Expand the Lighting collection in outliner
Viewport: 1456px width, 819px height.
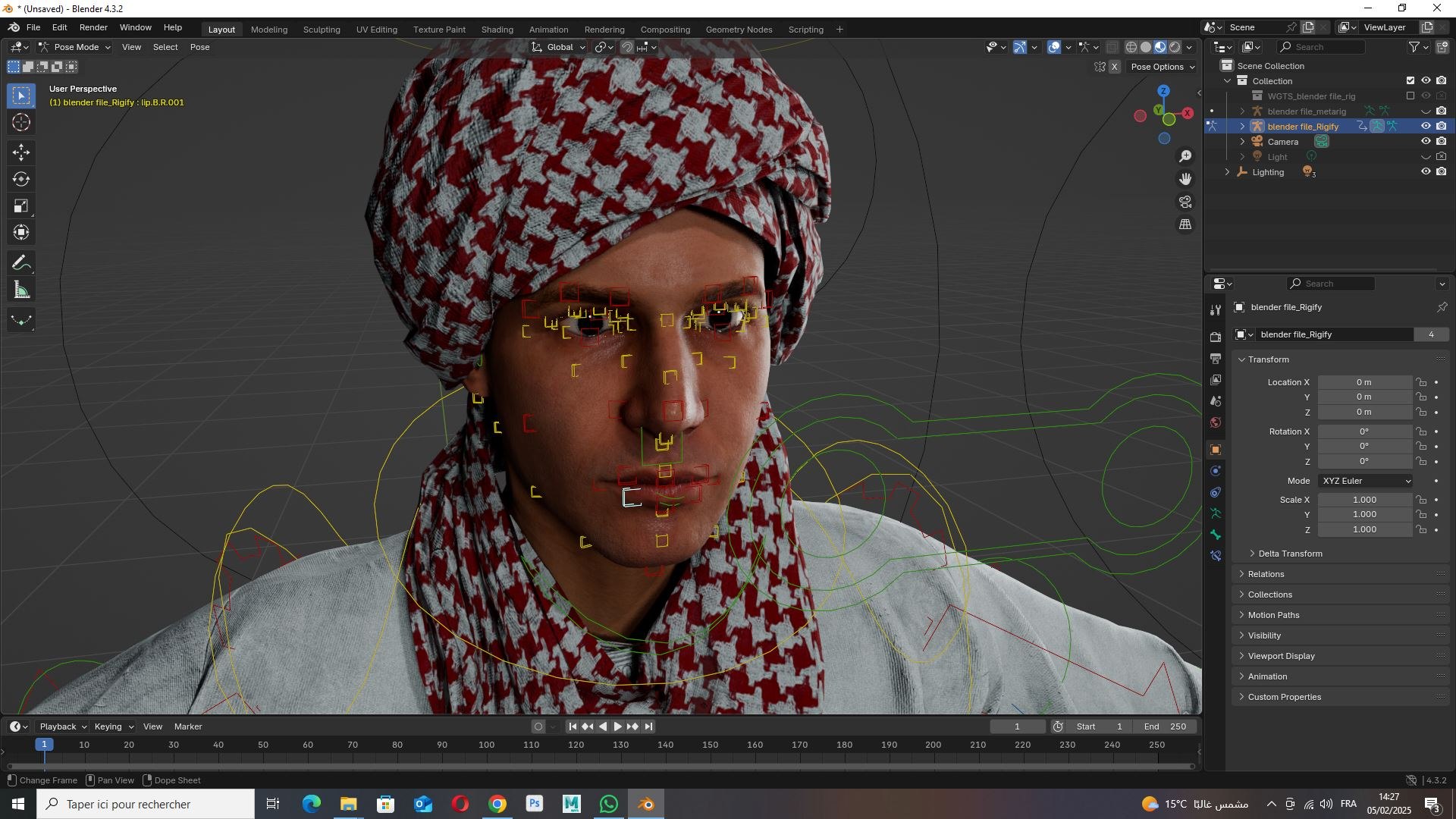tap(1228, 172)
